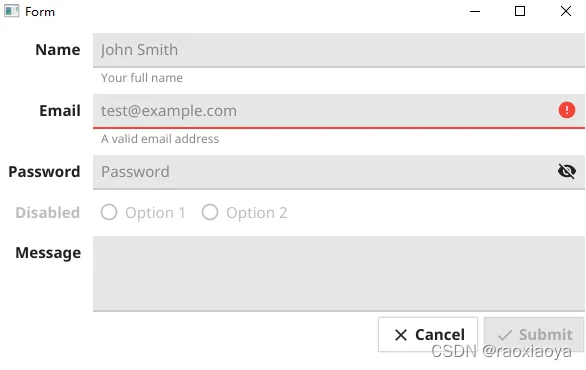Click the Form window app icon

pyautogui.click(x=11, y=11)
